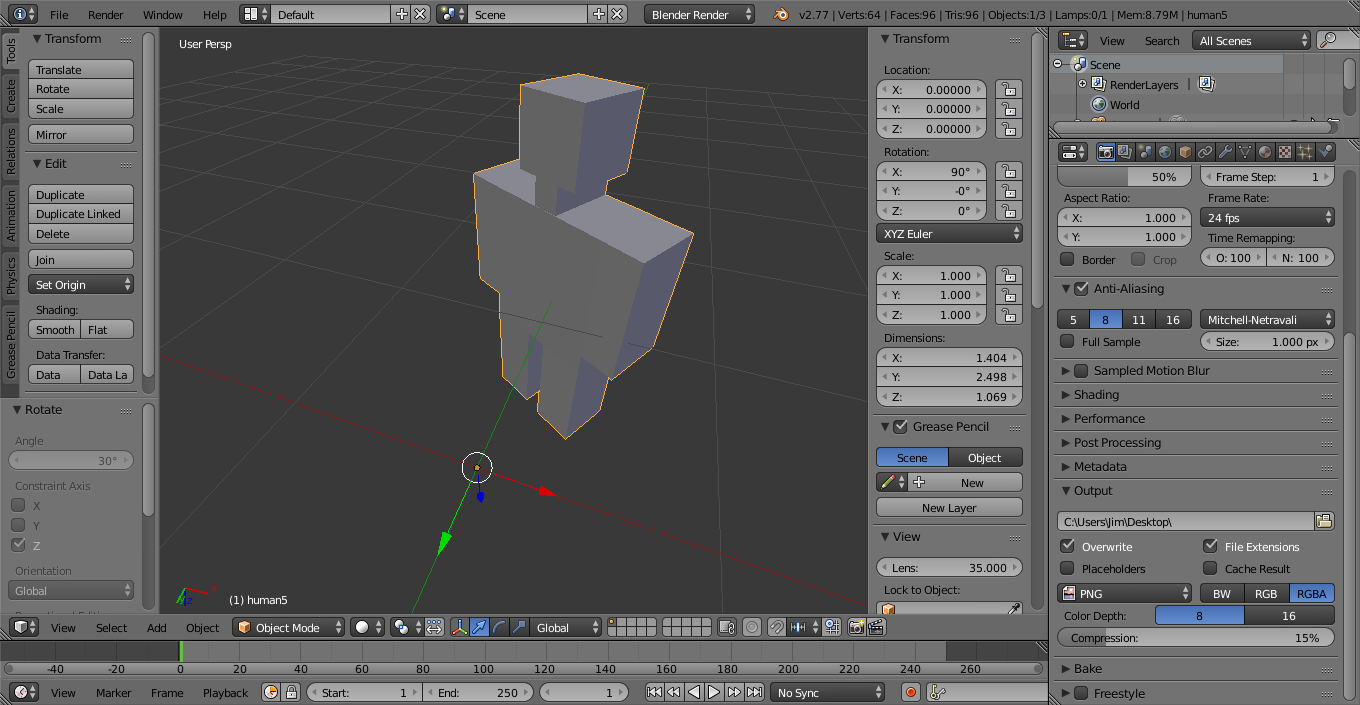Open the Set Origin dropdown

coord(81,285)
